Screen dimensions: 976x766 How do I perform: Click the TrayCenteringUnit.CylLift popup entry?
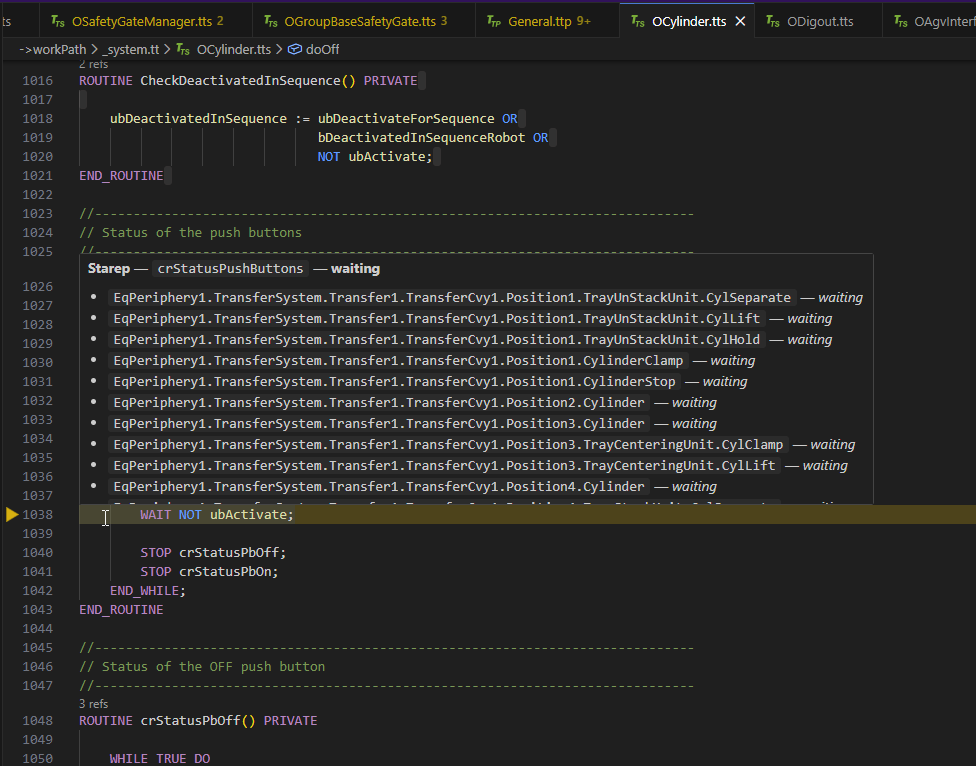[444, 465]
